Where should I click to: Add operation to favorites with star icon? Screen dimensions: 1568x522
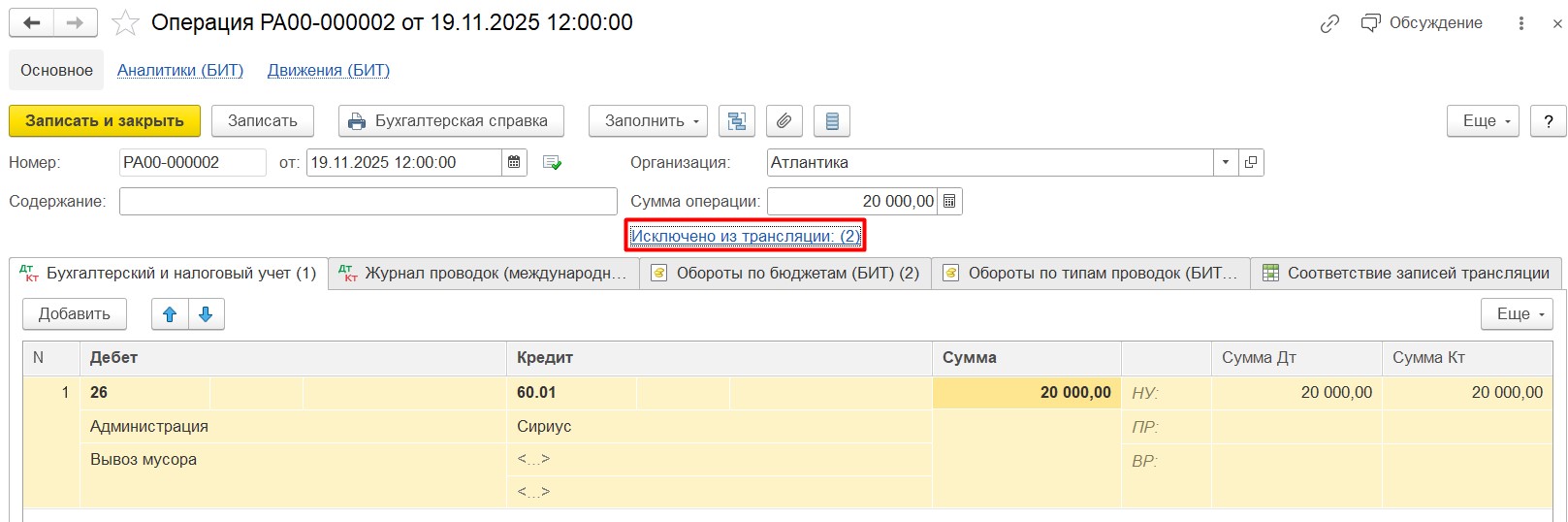coord(125,23)
